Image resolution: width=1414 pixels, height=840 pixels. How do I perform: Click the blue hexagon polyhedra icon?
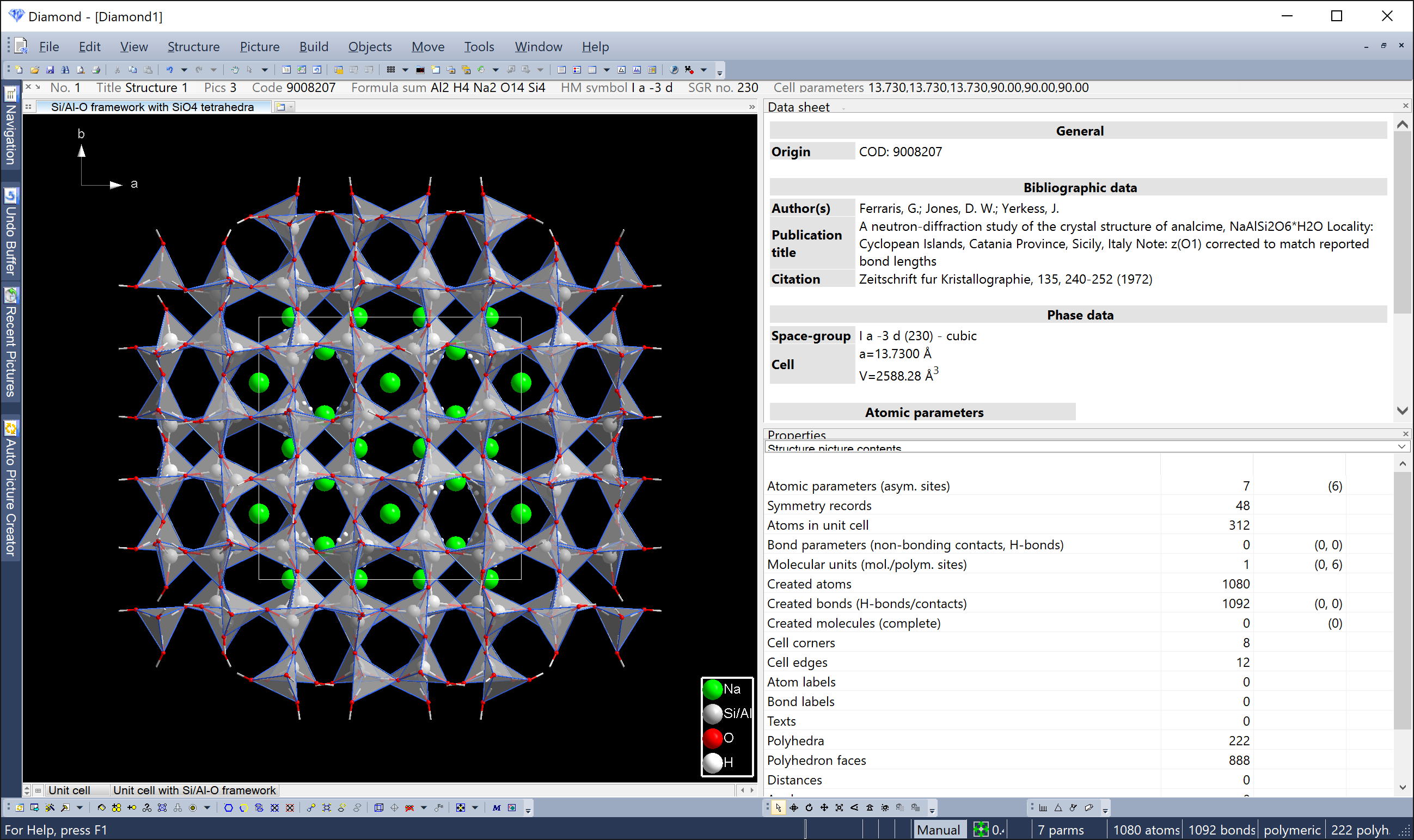[228, 808]
